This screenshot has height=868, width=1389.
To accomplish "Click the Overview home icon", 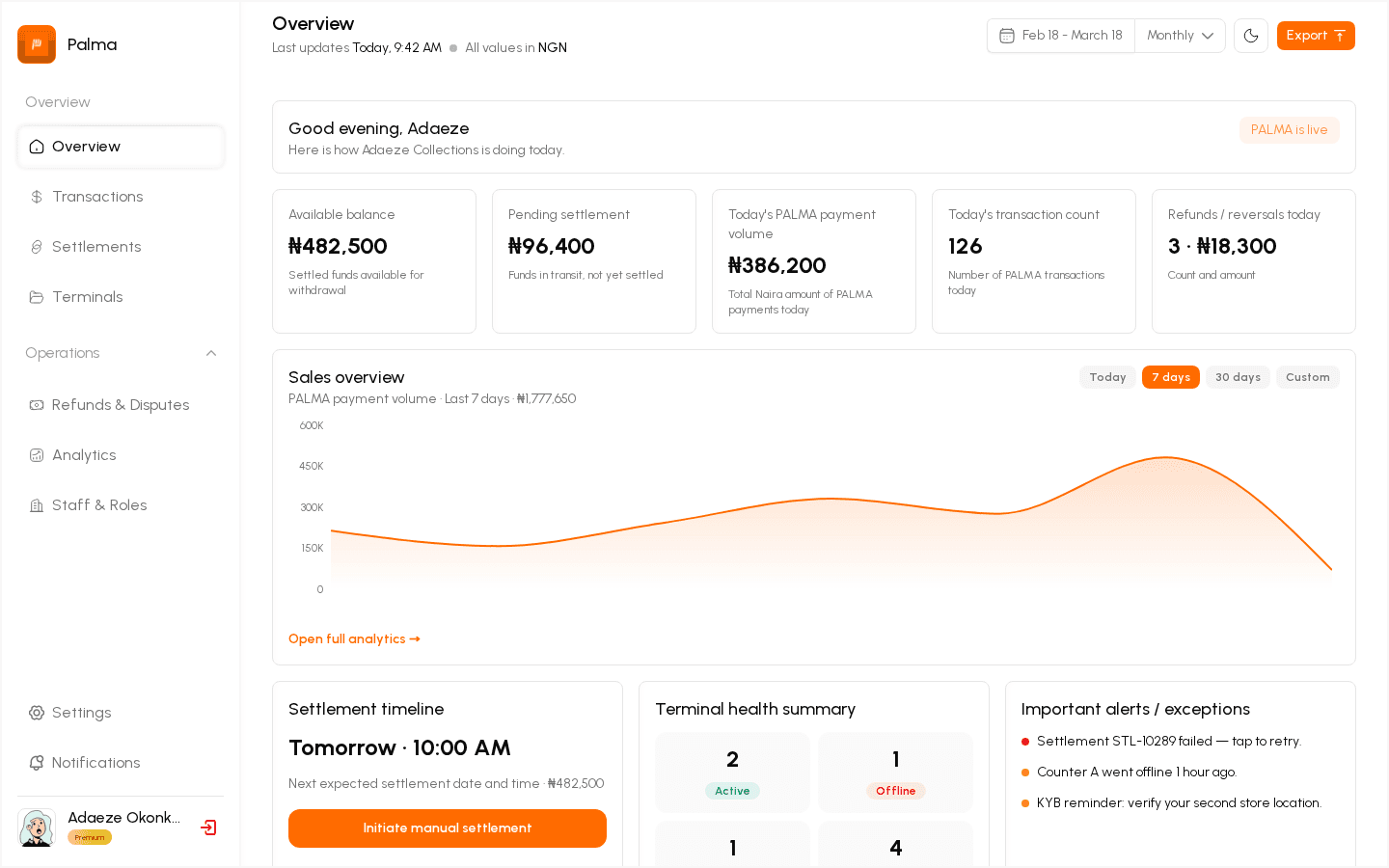I will click(x=37, y=147).
